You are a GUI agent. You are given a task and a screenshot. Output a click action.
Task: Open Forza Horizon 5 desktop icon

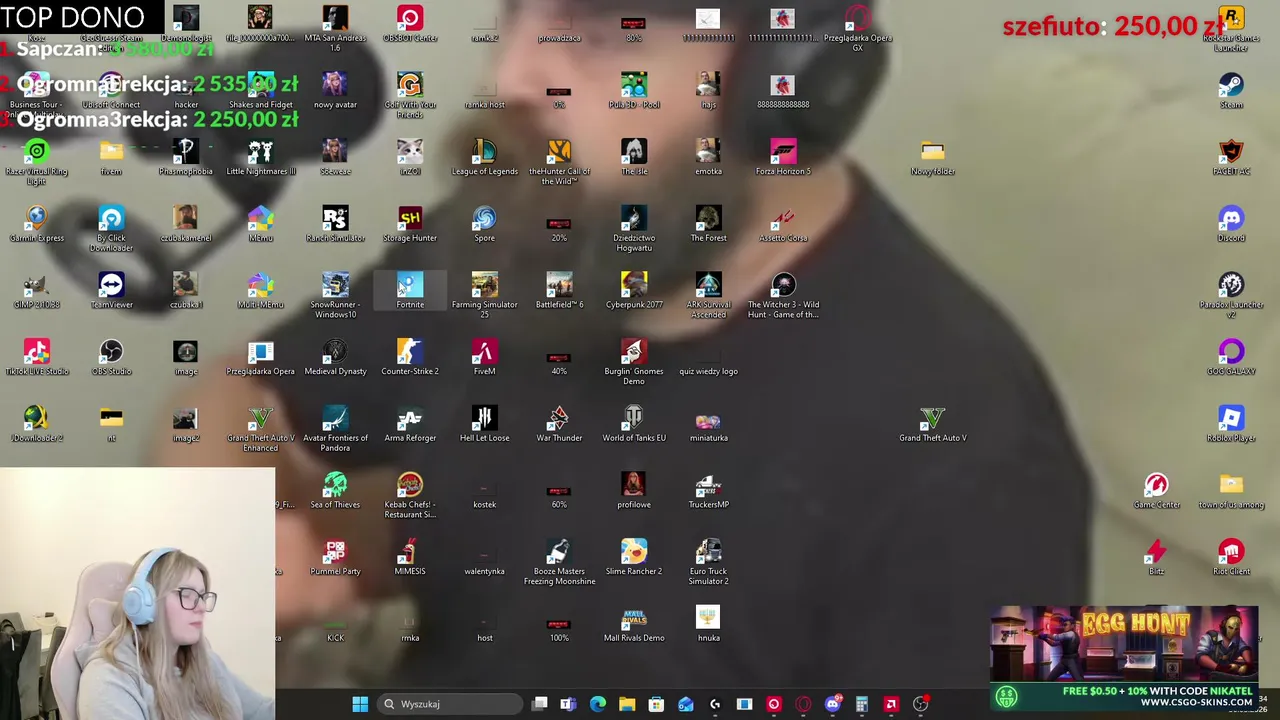tap(783, 156)
